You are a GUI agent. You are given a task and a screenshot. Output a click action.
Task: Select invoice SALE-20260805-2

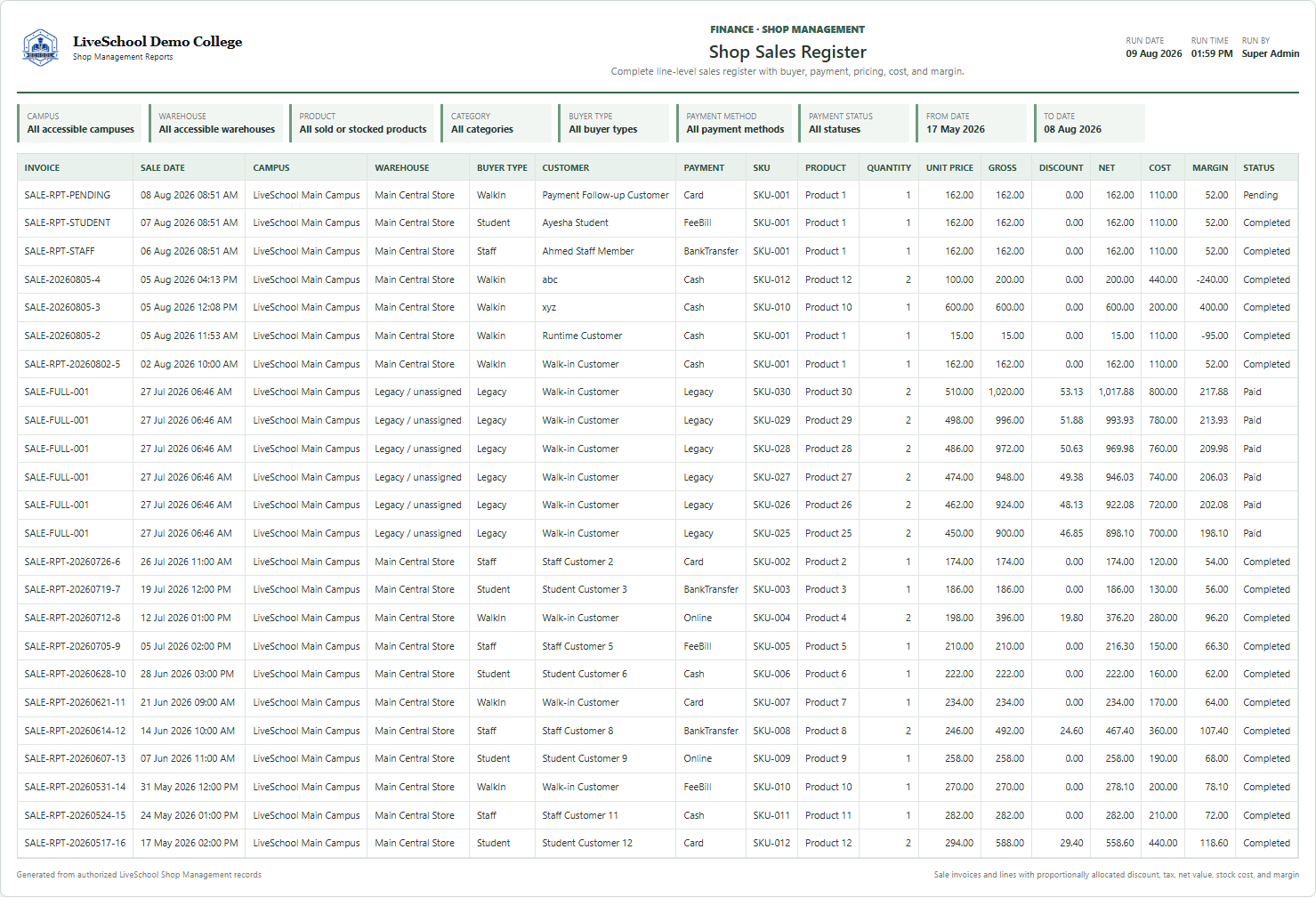click(62, 336)
